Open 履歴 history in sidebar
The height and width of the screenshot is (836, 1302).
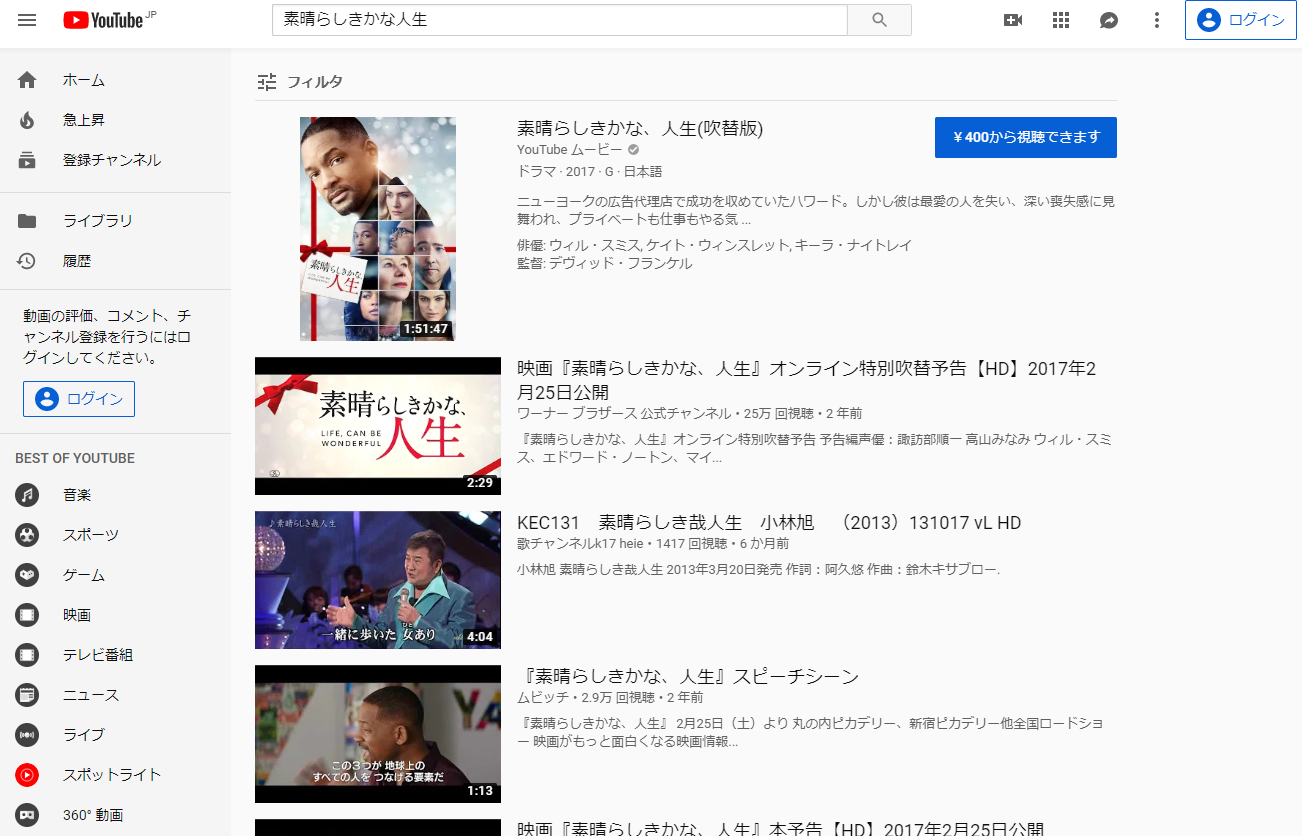point(77,261)
